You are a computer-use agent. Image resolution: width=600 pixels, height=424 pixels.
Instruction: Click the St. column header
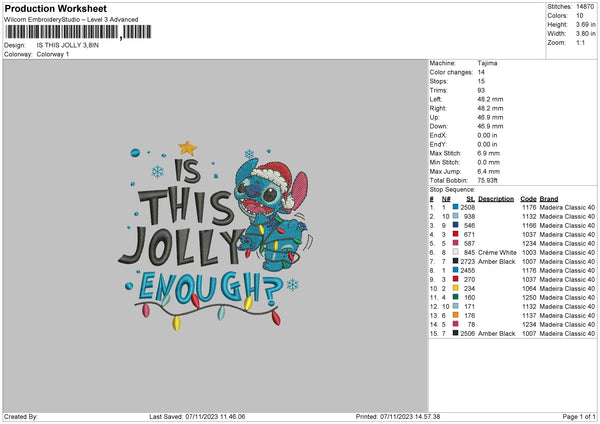coord(470,199)
